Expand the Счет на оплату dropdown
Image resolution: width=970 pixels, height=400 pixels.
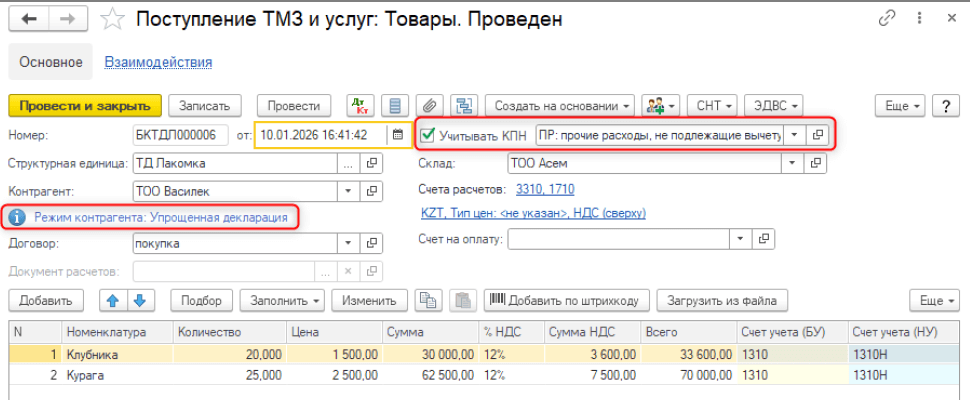(741, 239)
